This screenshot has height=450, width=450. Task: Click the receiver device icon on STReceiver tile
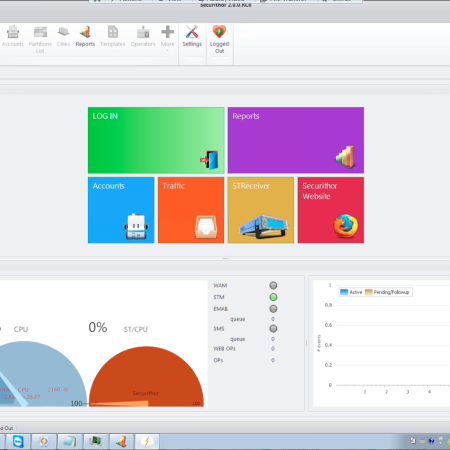263,226
